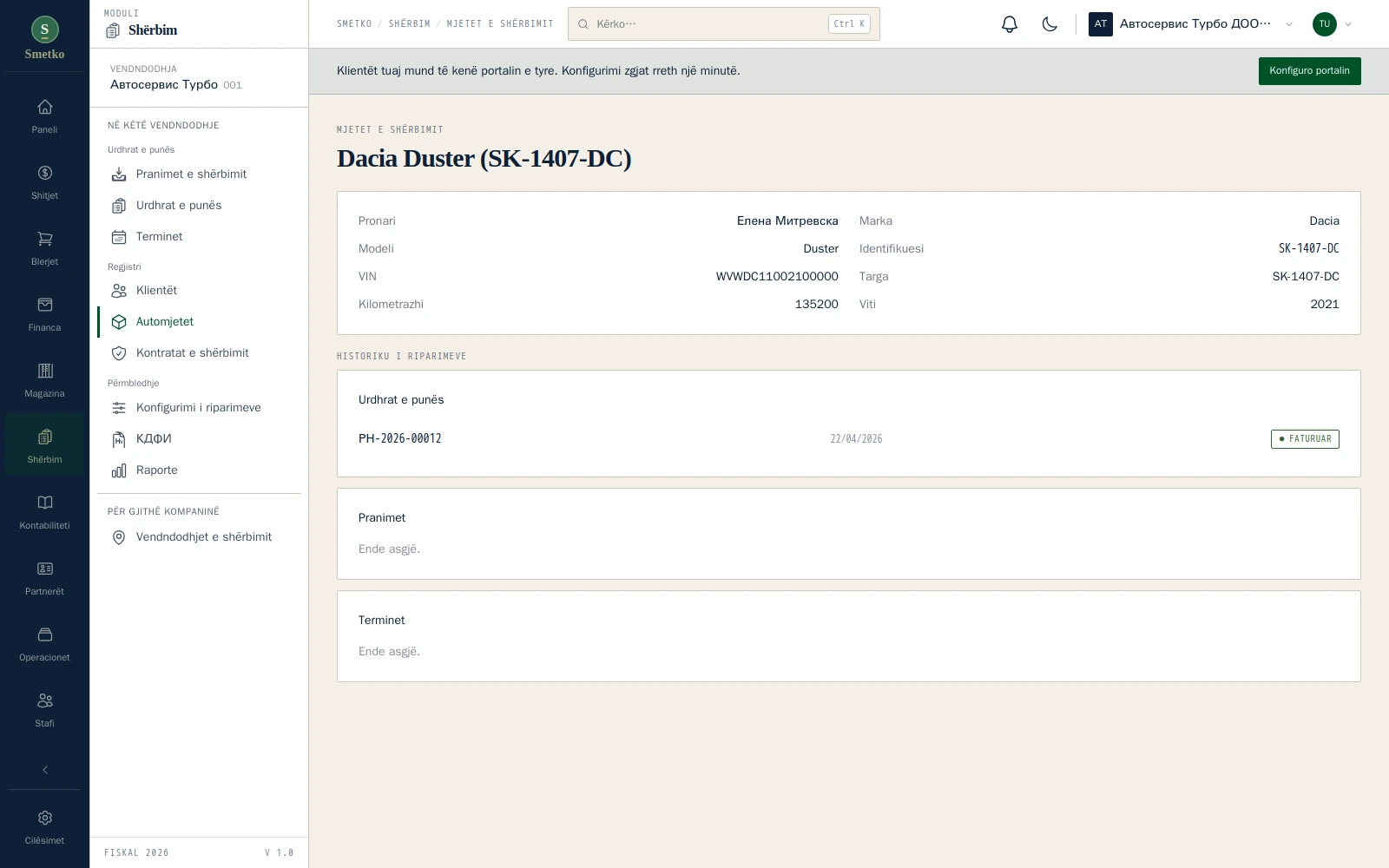Open Konfigurimi i riparimeve

click(x=199, y=408)
